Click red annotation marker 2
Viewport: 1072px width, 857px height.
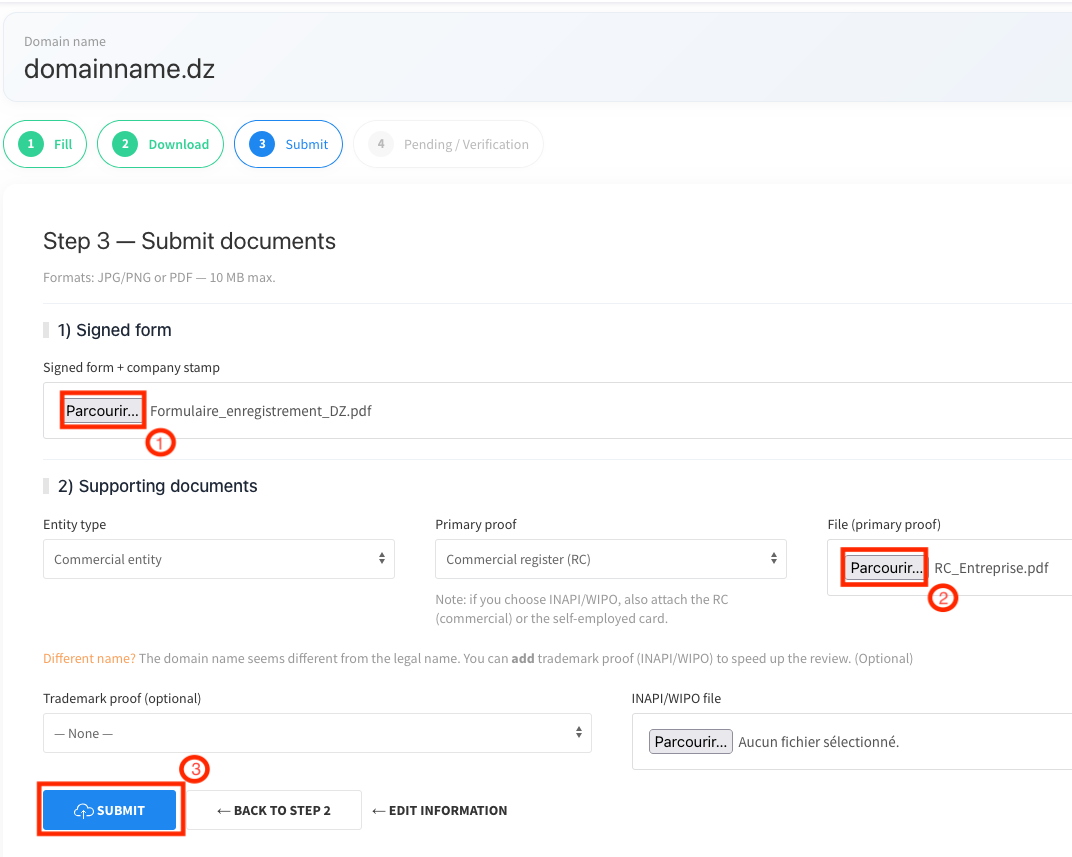pos(944,598)
